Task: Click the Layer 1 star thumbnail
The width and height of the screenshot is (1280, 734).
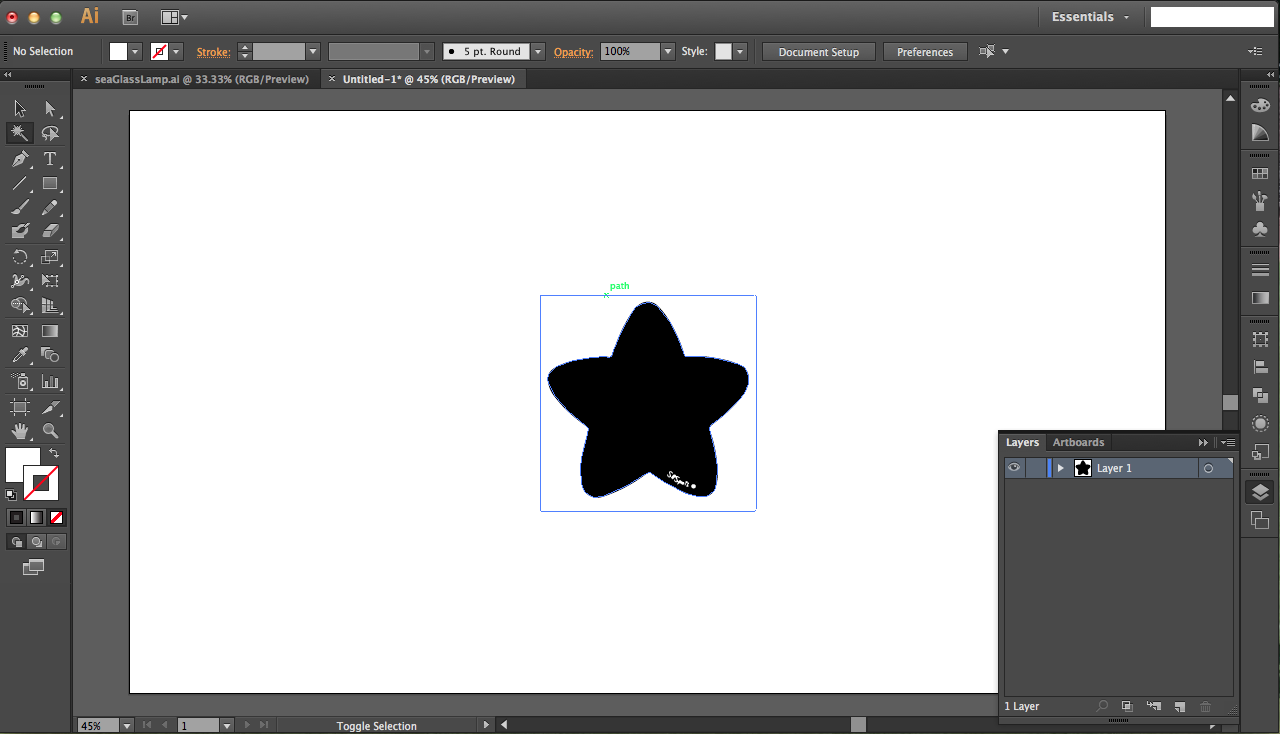Action: click(x=1082, y=468)
